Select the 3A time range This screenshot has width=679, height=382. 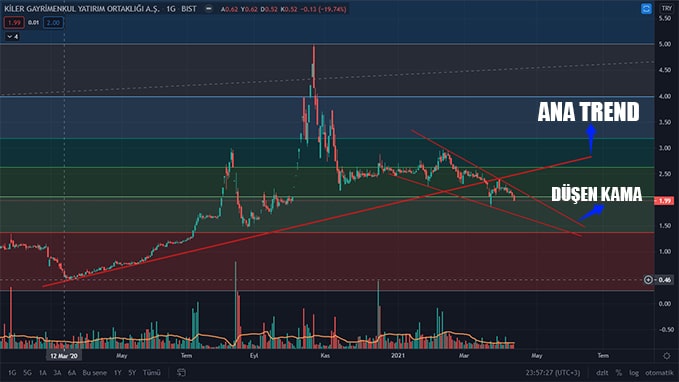57,372
